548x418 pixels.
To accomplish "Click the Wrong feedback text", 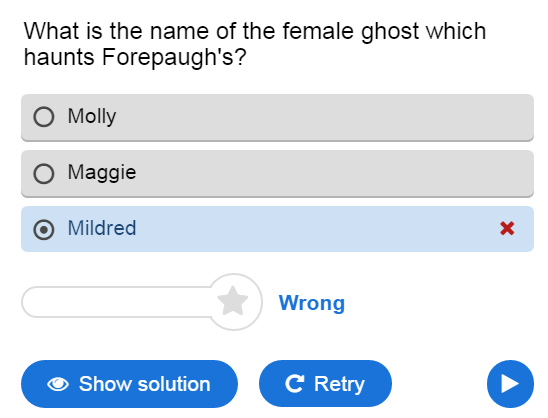I will tap(312, 303).
